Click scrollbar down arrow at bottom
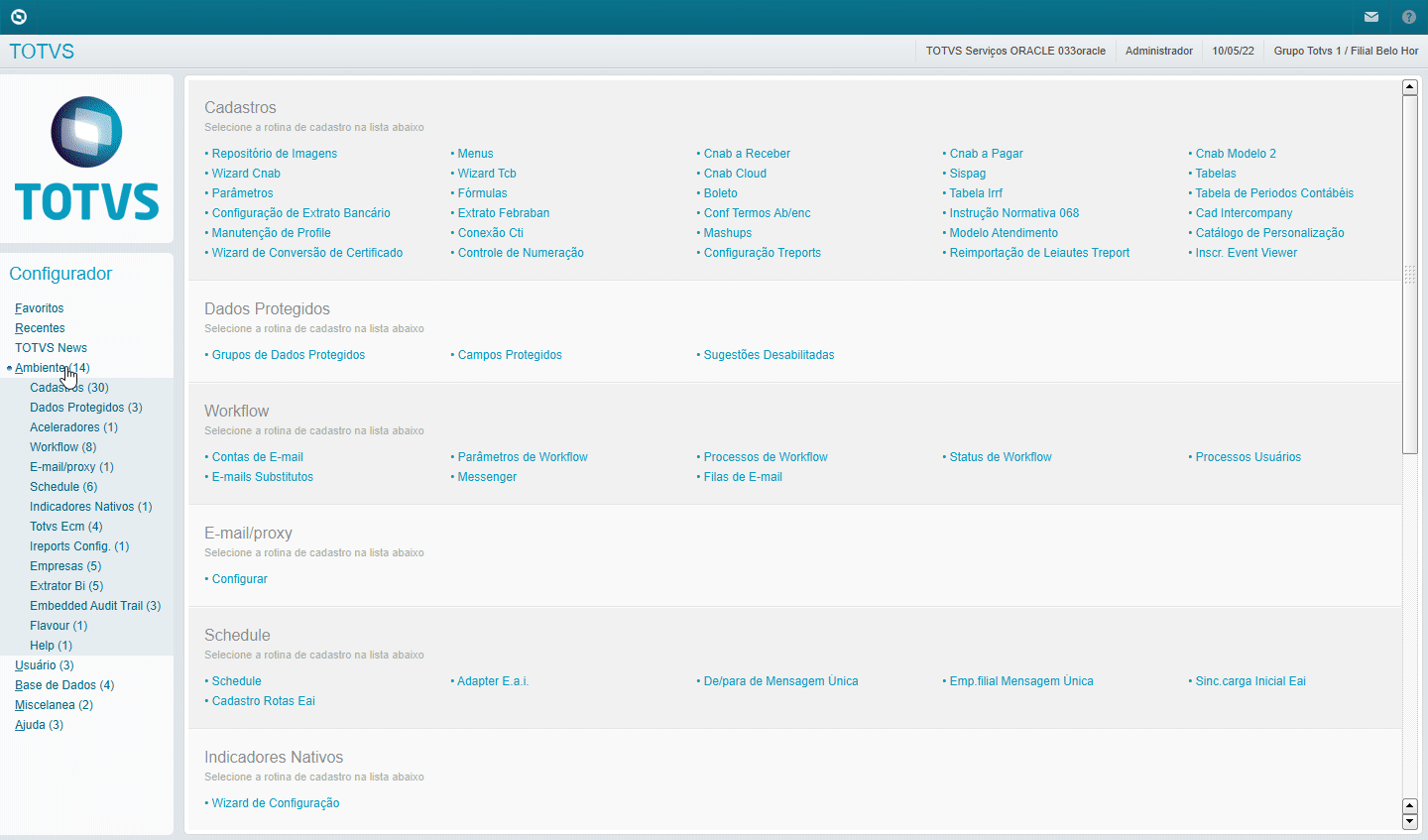 pyautogui.click(x=1409, y=822)
